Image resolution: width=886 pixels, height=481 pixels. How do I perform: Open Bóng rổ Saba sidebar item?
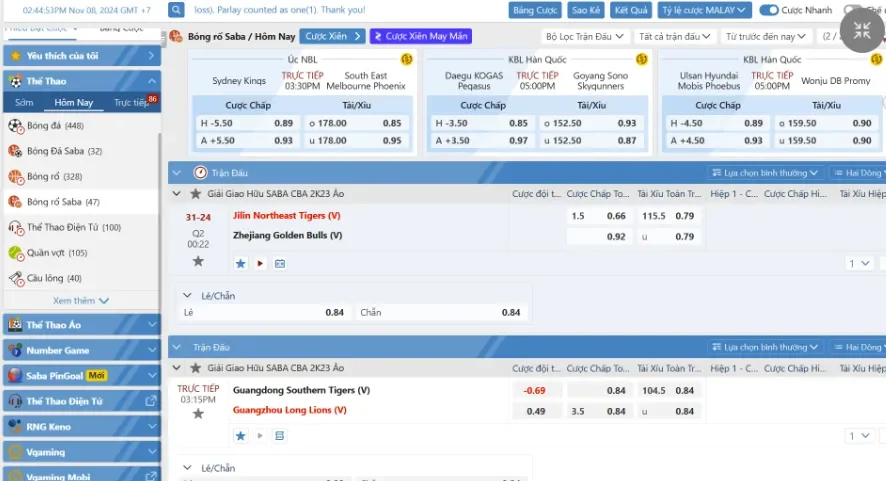pos(62,202)
